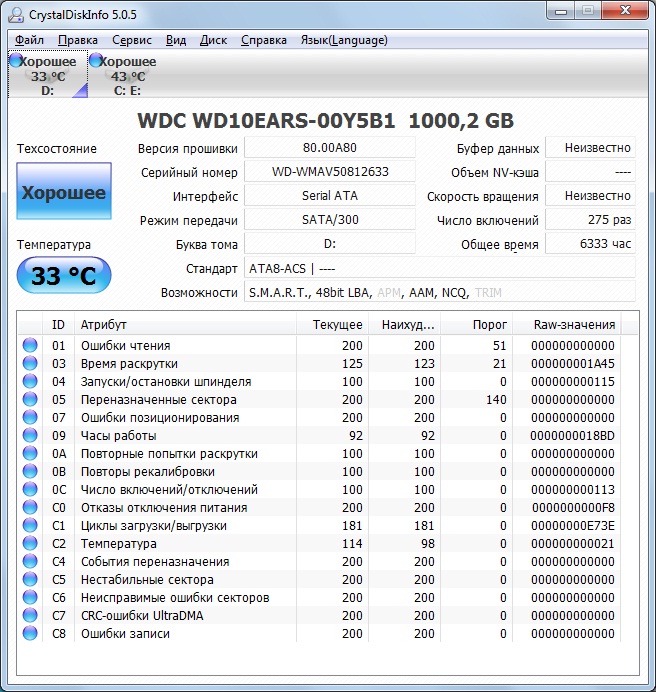Click the serial number field WD-WMAV50812633
Image resolution: width=656 pixels, height=692 pixels.
329,172
